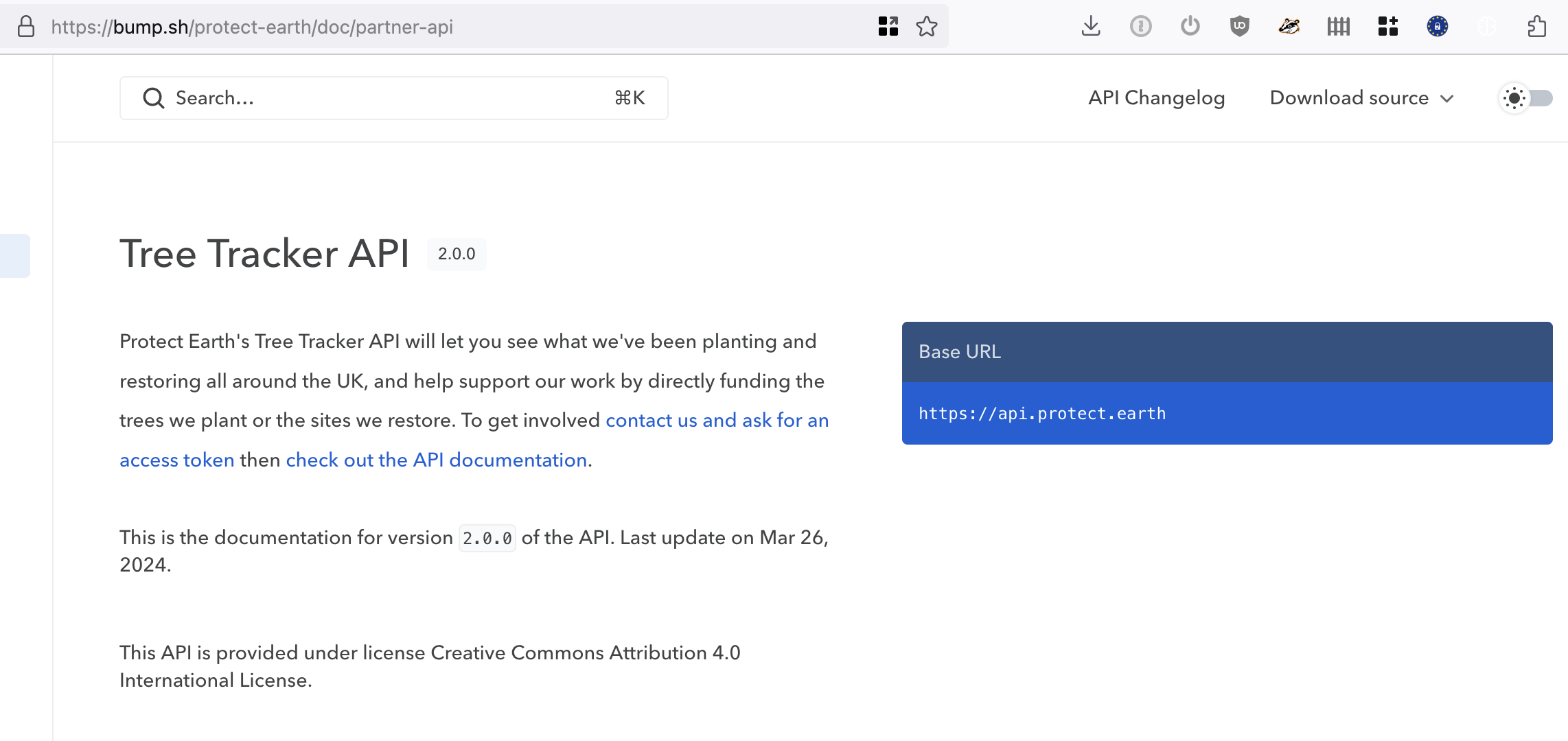Click the power button extension icon

coord(1190,27)
